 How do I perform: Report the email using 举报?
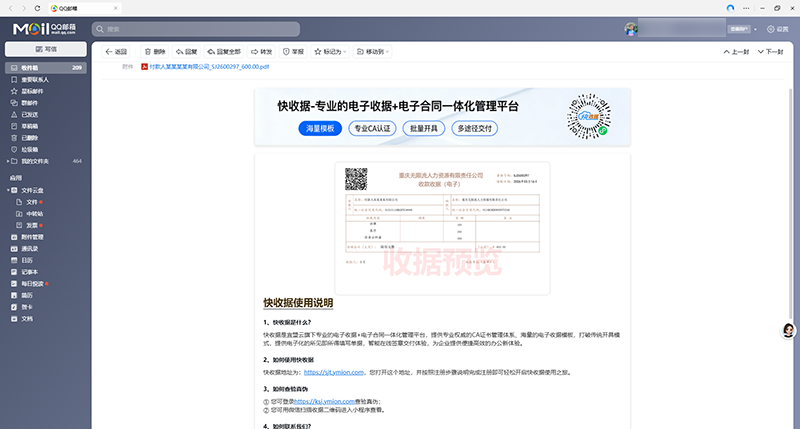[x=293, y=51]
